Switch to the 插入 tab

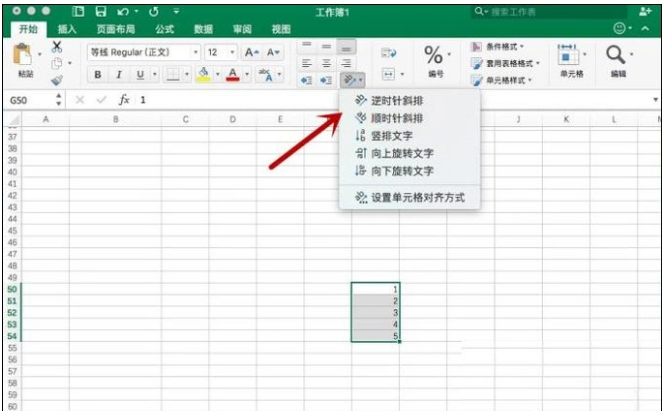tap(67, 29)
